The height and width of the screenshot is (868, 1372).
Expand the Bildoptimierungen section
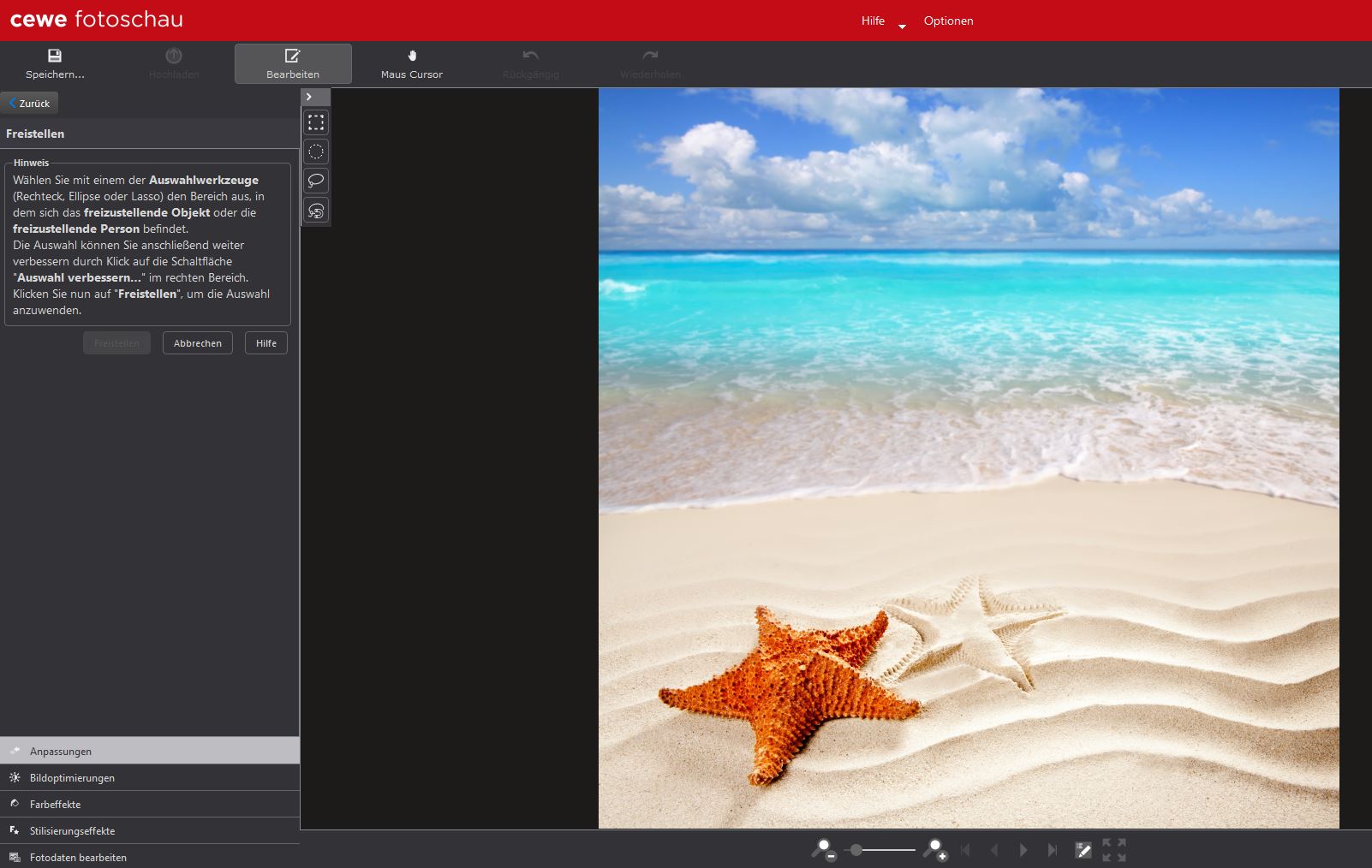click(x=72, y=778)
